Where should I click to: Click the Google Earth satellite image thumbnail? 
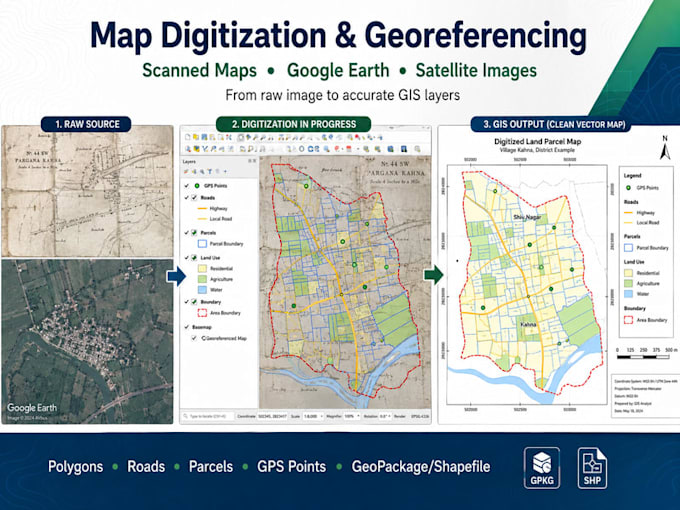(87, 341)
